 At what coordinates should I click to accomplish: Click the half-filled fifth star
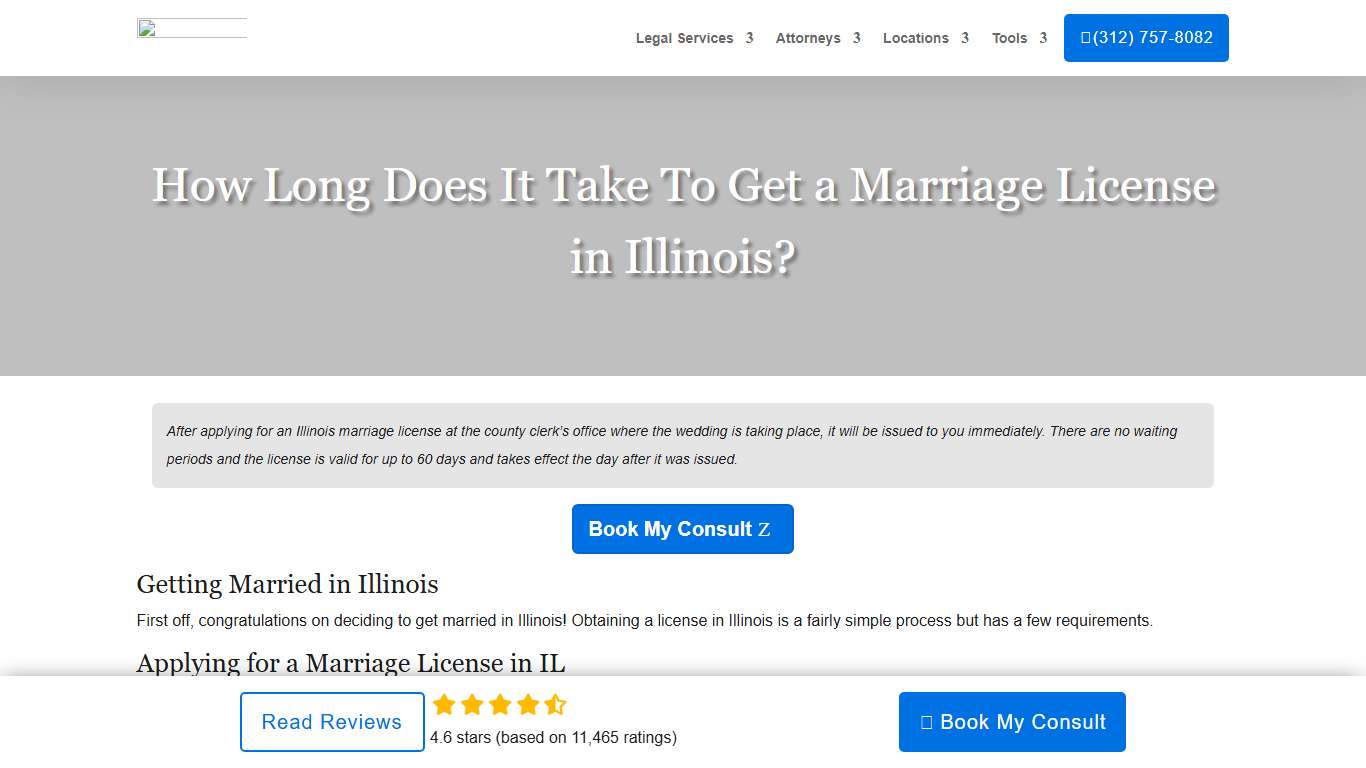coord(556,705)
